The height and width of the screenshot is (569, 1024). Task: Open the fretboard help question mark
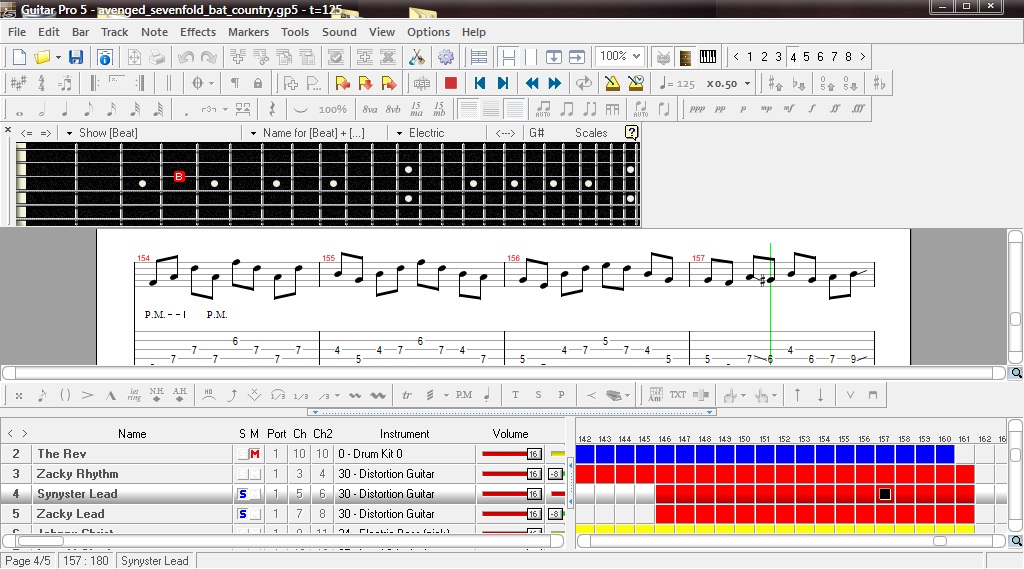[x=632, y=133]
